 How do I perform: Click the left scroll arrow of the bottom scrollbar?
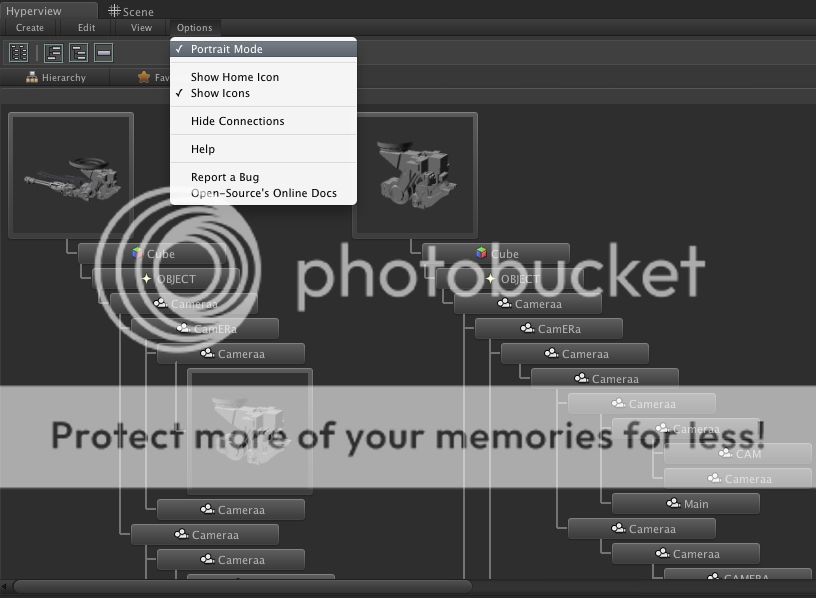click(x=4, y=587)
